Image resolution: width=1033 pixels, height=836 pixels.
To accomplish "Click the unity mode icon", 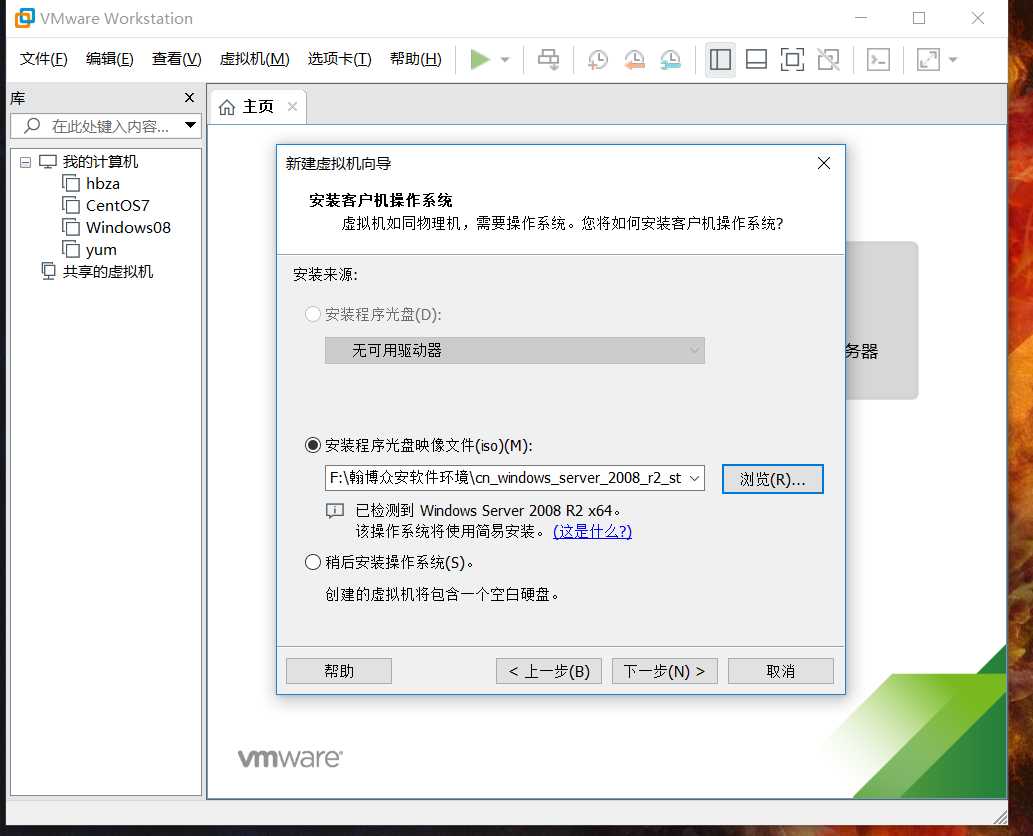I will click(x=828, y=59).
